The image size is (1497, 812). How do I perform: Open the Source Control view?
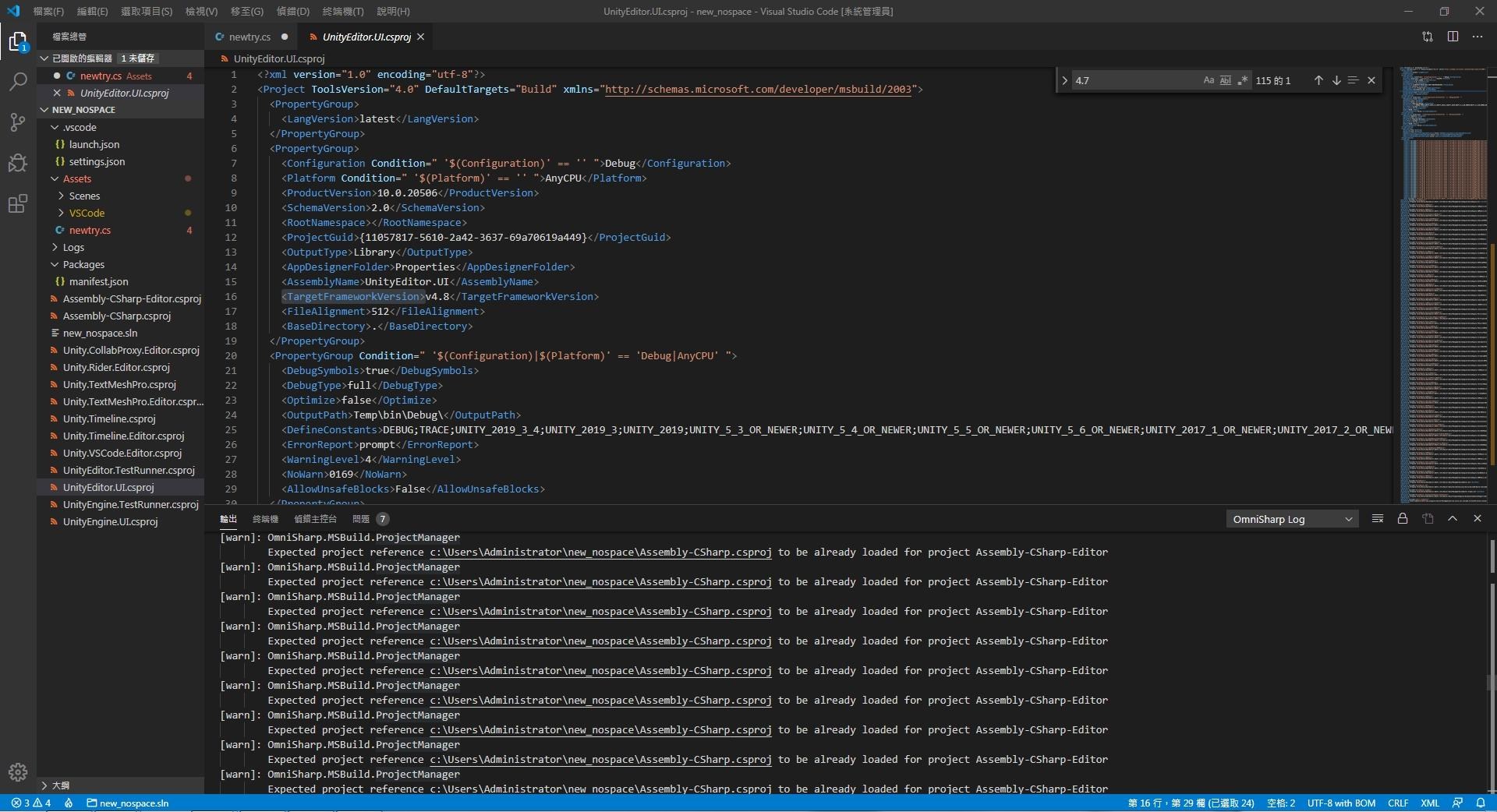tap(18, 122)
